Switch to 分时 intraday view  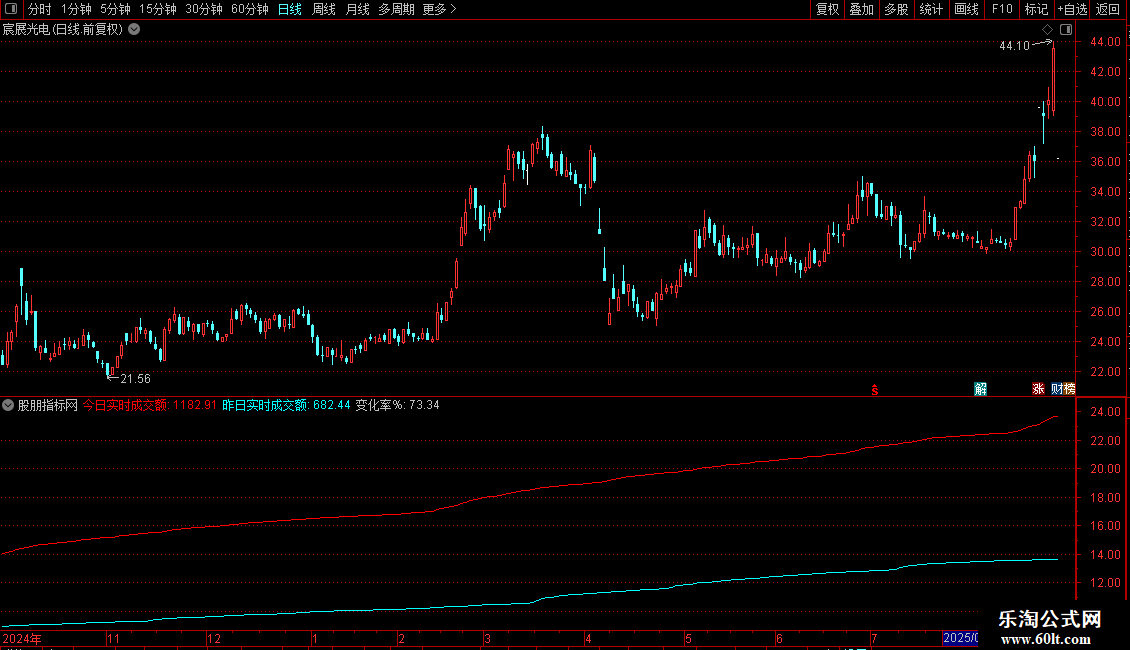[x=40, y=9]
